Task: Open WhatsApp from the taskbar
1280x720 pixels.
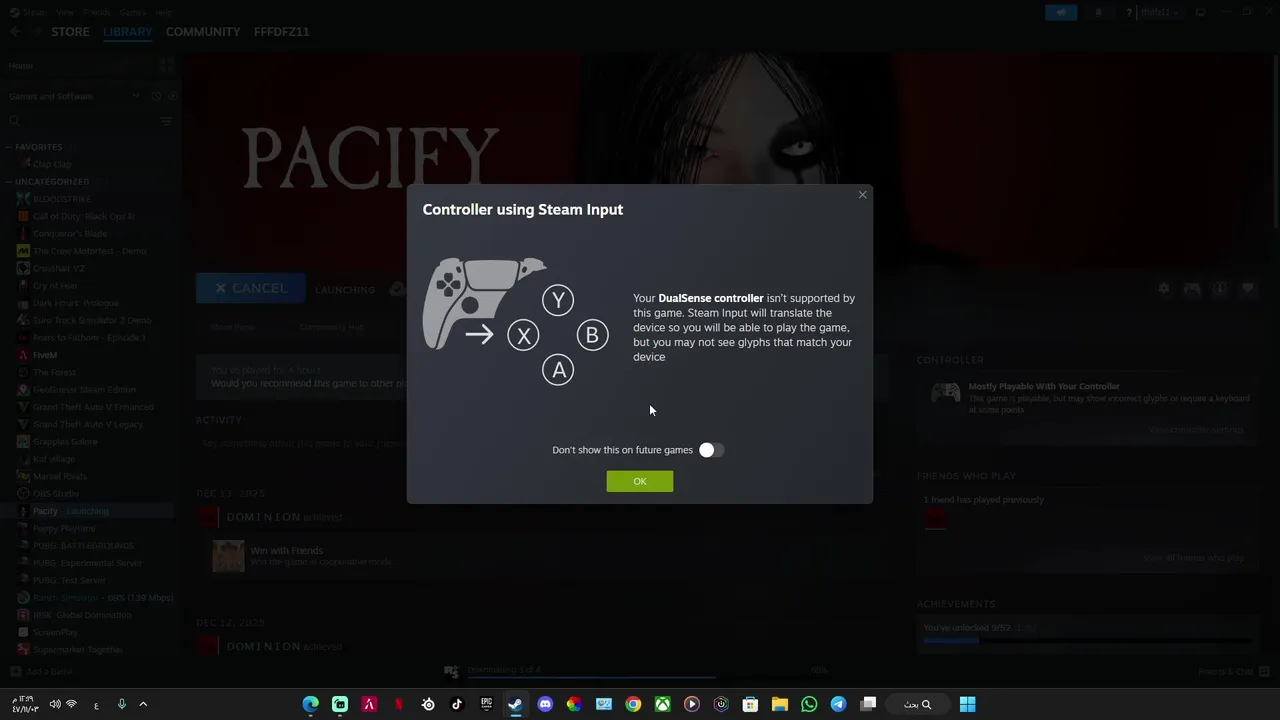Action: pyautogui.click(x=809, y=704)
